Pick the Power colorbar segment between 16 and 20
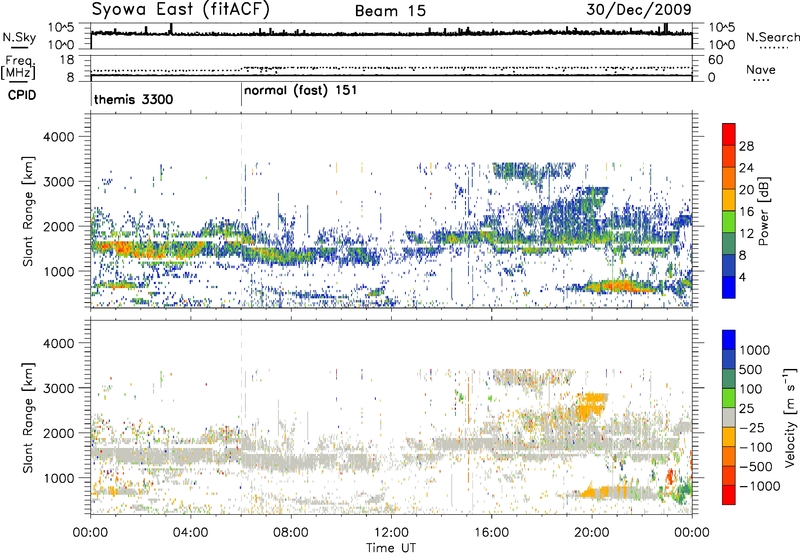800x554 pixels. point(729,200)
